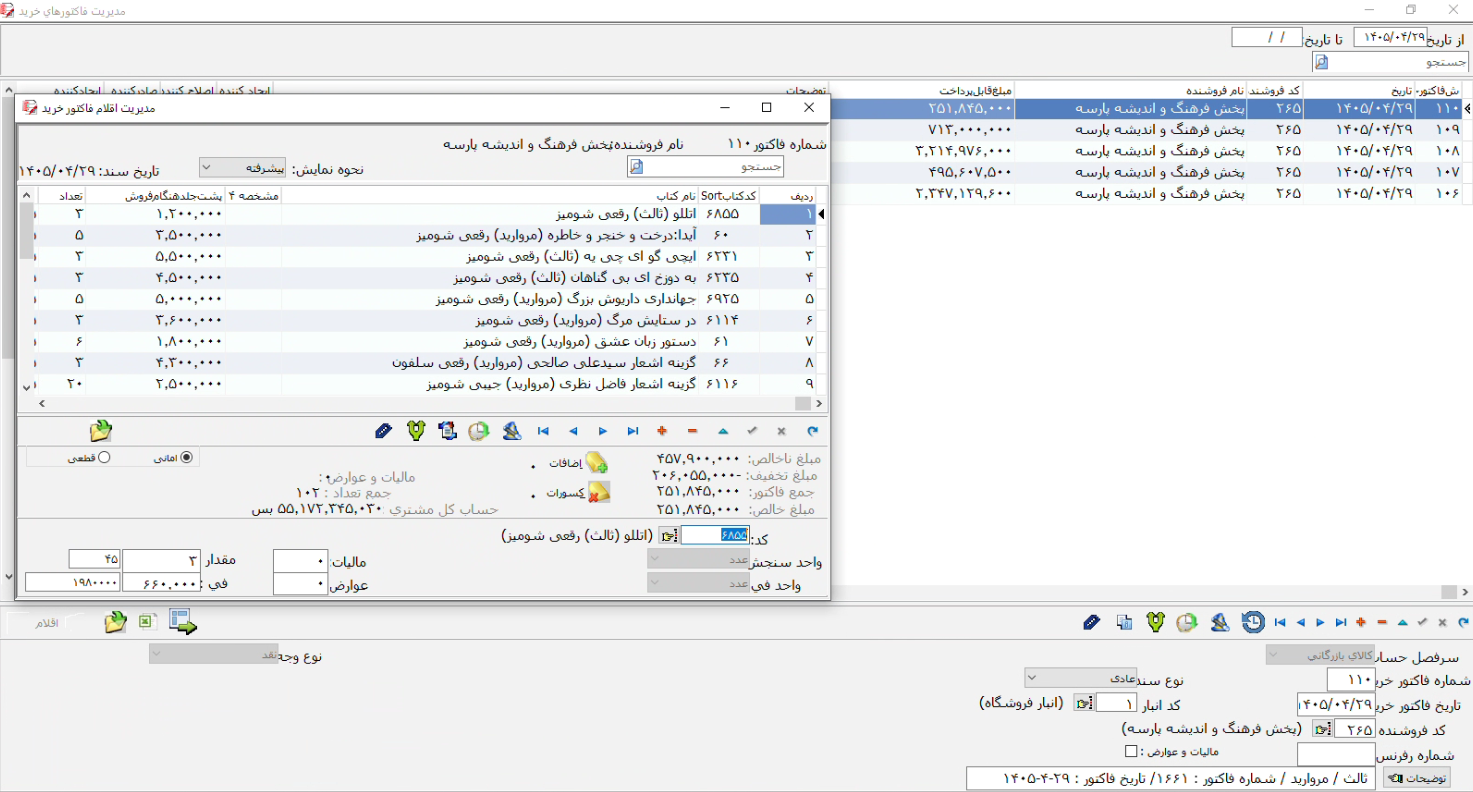The height and width of the screenshot is (792, 1473).
Task: Click the copy-documents icon in items dialog toolbar
Action: click(x=448, y=431)
